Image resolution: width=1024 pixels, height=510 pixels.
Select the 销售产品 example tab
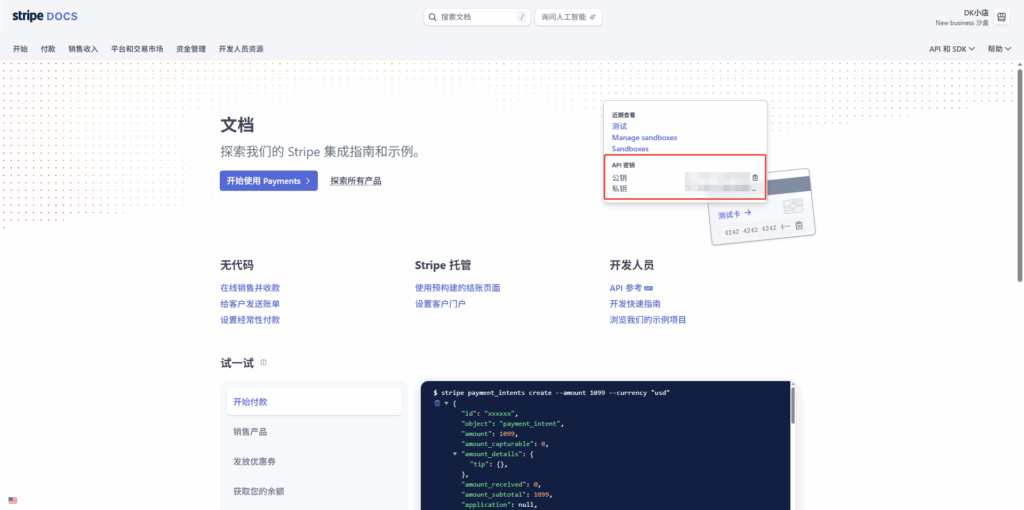(250, 432)
